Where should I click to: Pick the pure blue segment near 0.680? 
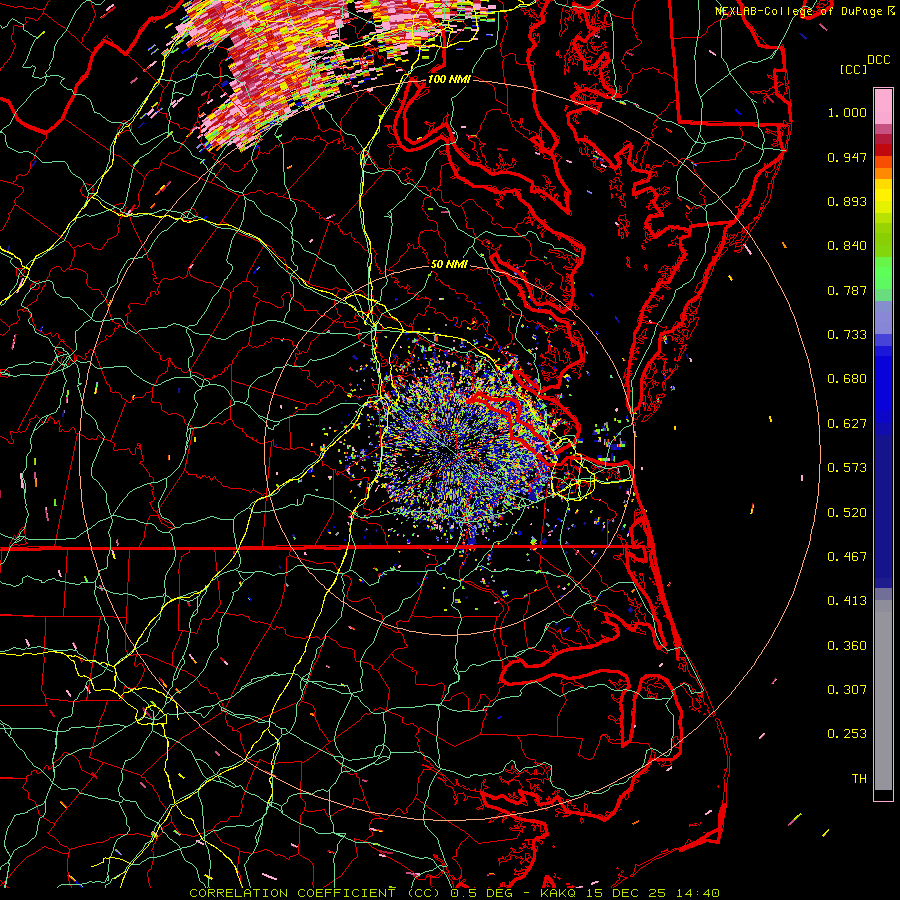tap(883, 385)
